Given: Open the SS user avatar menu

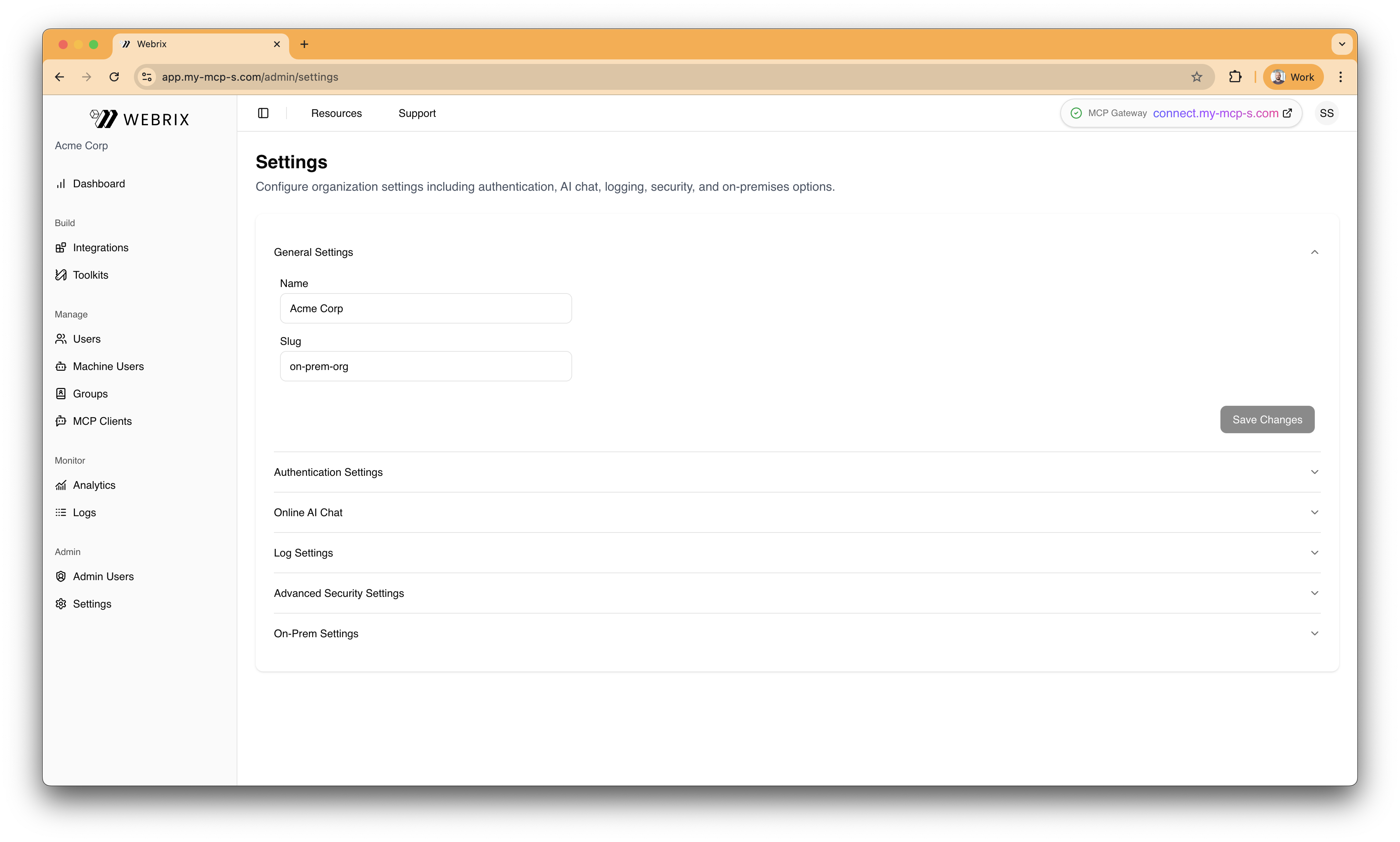Looking at the screenshot, I should [1326, 113].
